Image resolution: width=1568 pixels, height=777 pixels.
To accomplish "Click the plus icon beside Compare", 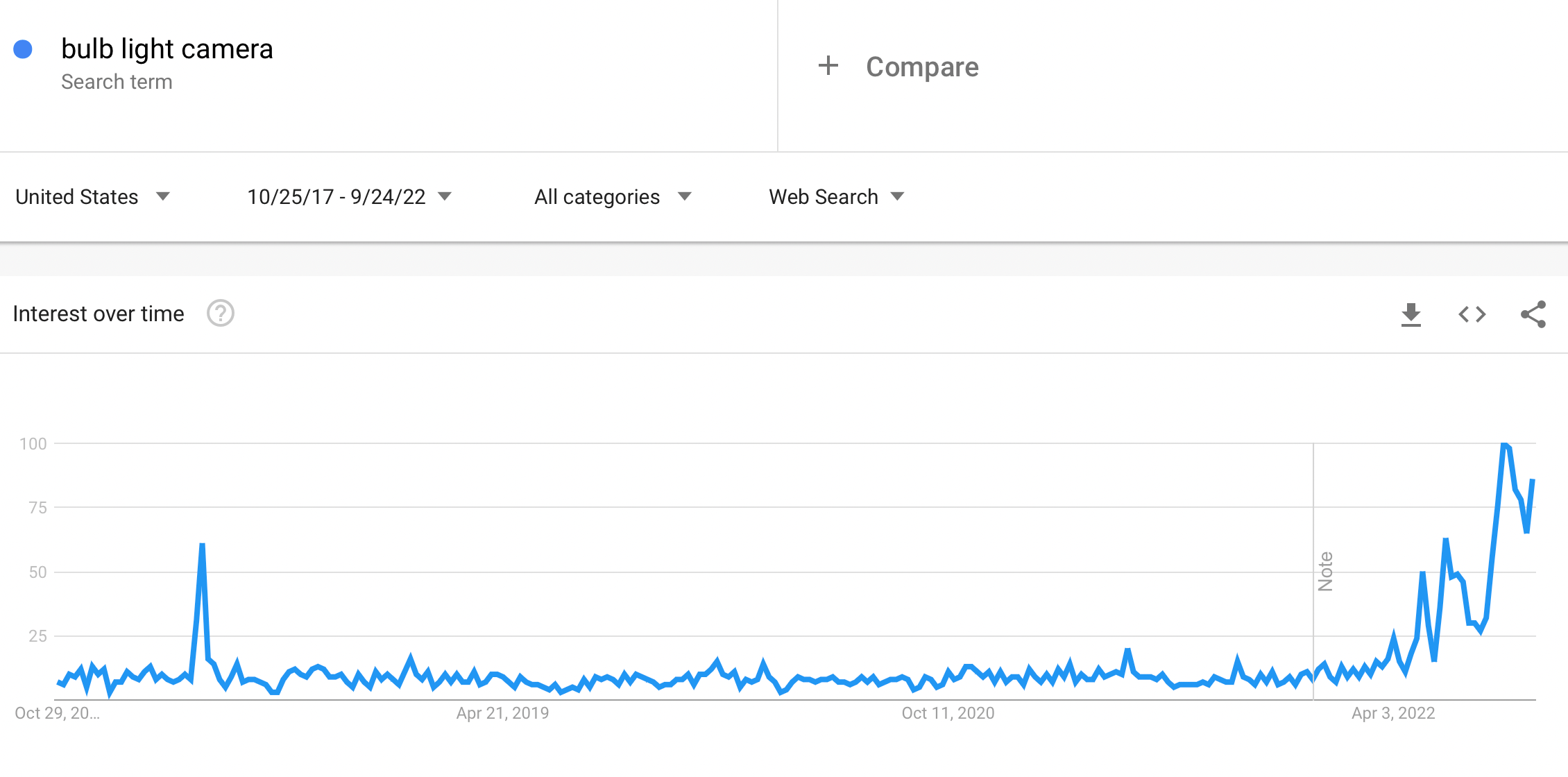I will tap(828, 67).
